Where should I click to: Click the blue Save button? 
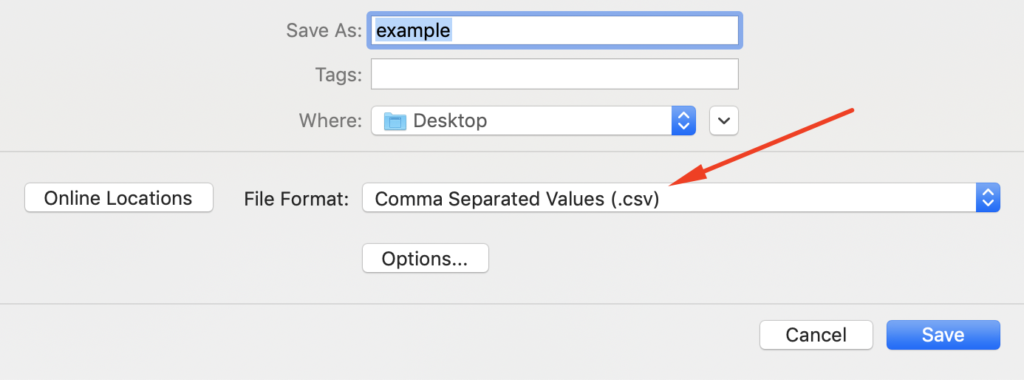click(x=943, y=335)
